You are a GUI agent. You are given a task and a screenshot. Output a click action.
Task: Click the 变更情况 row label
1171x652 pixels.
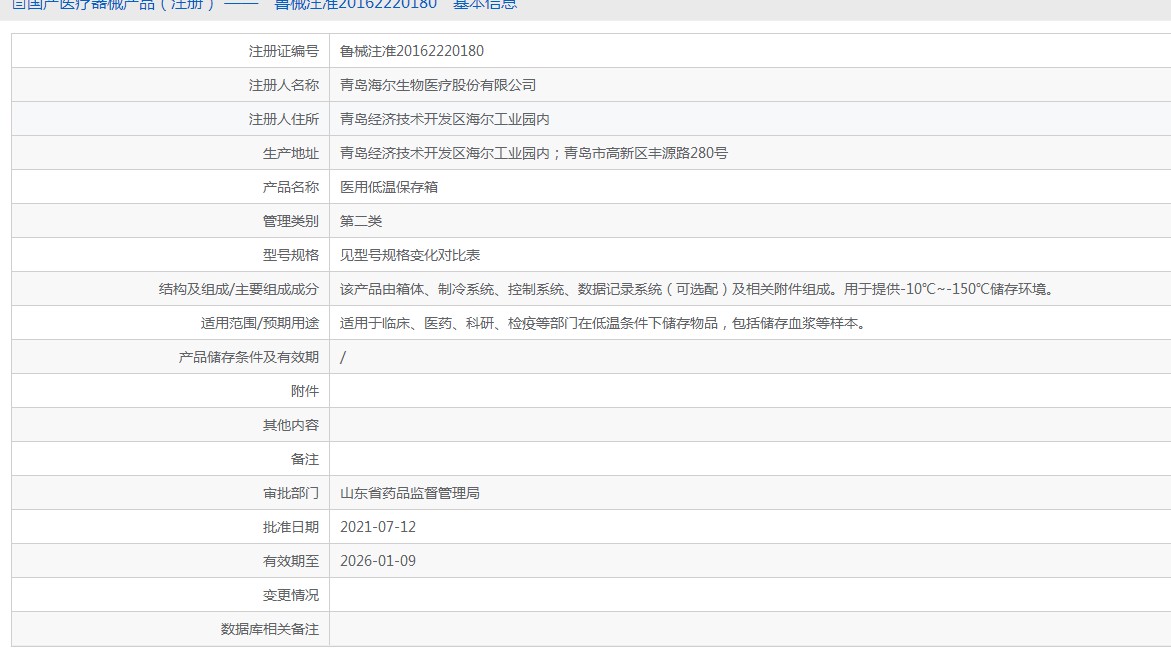point(291,595)
